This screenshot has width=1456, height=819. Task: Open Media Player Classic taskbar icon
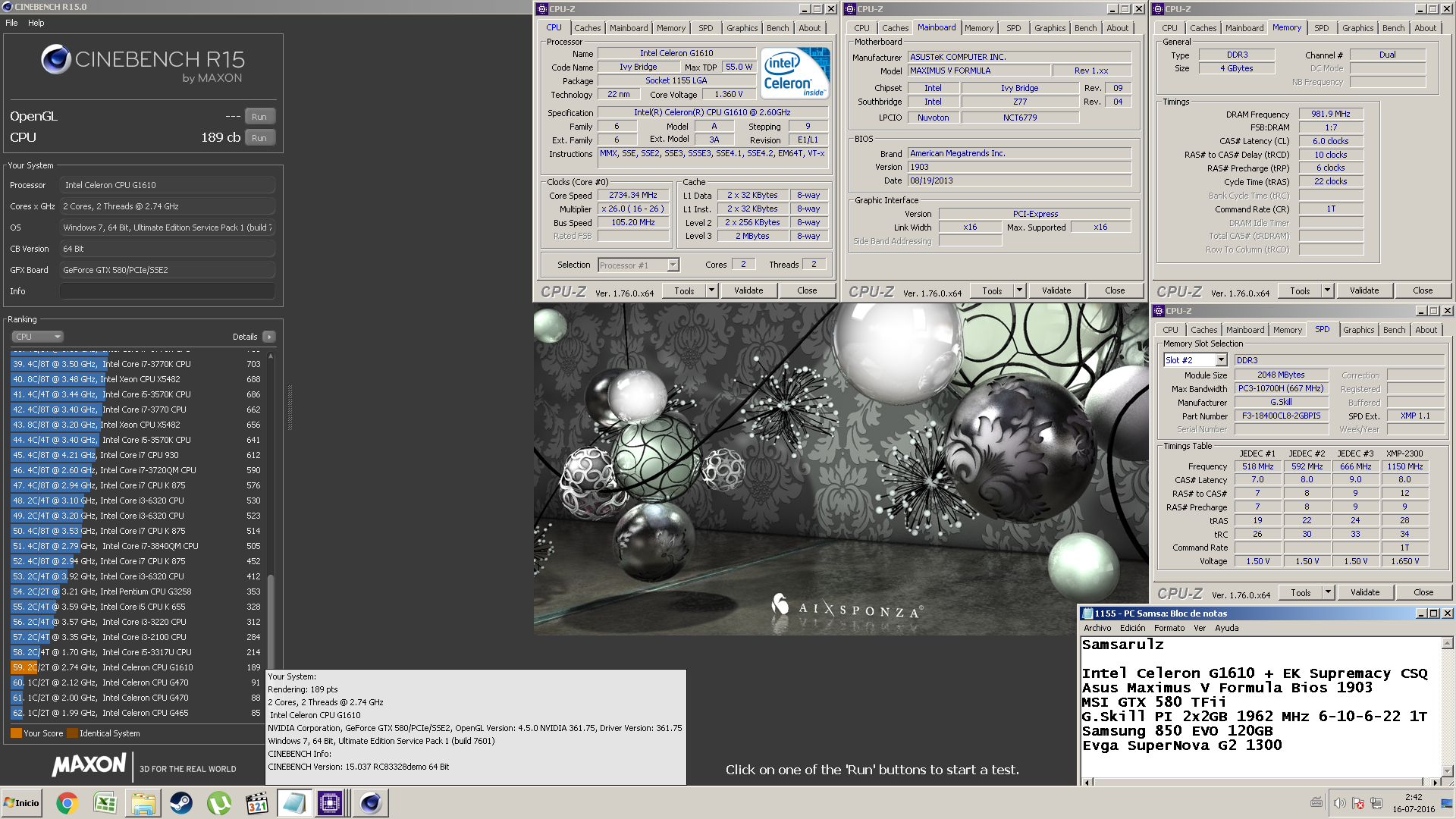tap(256, 803)
